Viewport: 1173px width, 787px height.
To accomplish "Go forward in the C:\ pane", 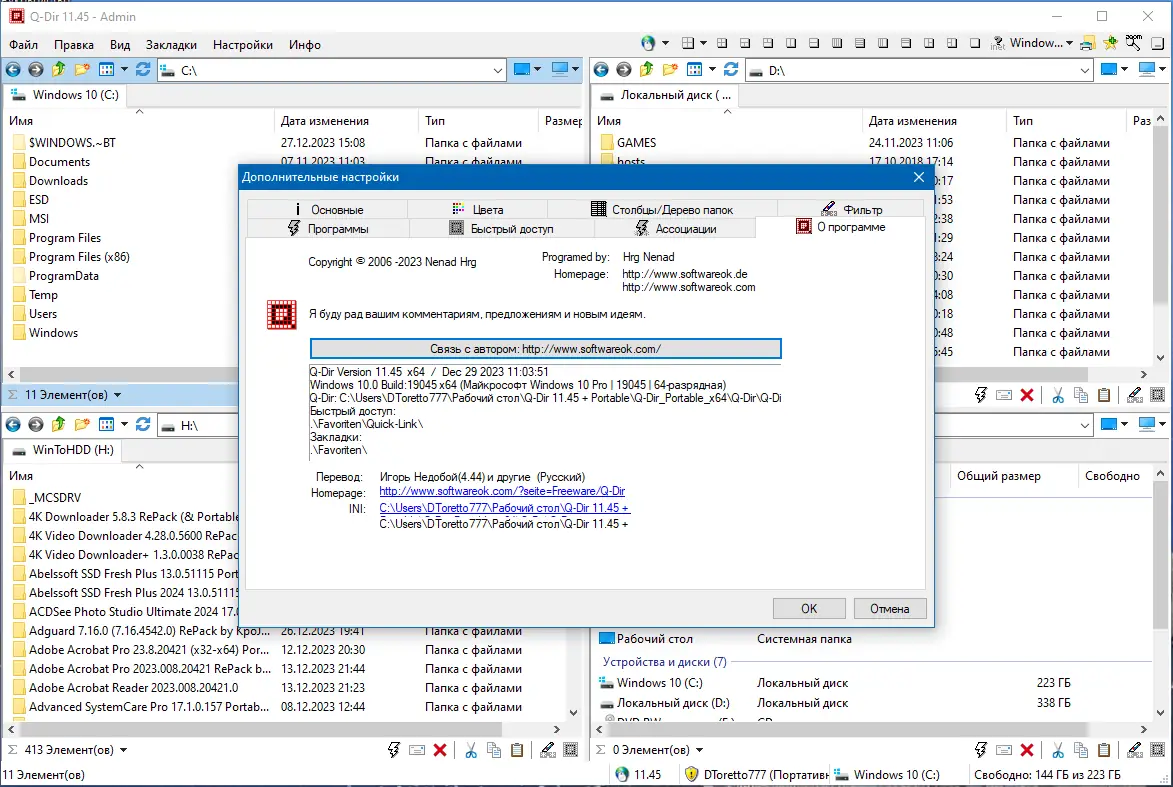I will click(x=36, y=70).
